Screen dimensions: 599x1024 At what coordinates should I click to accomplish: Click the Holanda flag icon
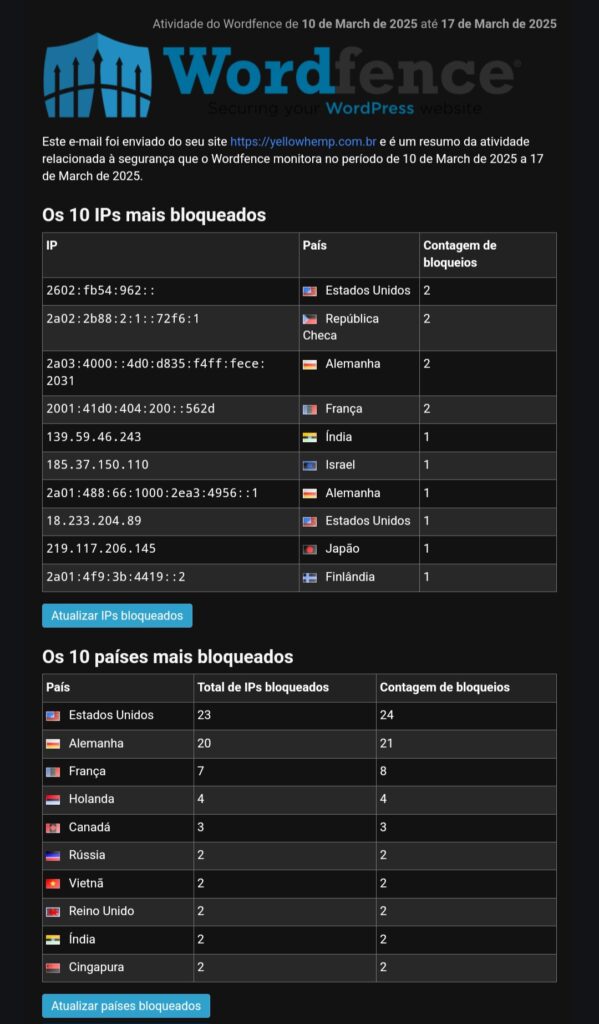point(53,800)
